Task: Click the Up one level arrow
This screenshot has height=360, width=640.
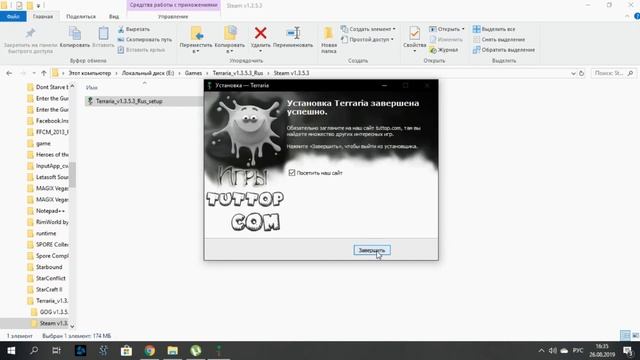Action: (x=44, y=73)
